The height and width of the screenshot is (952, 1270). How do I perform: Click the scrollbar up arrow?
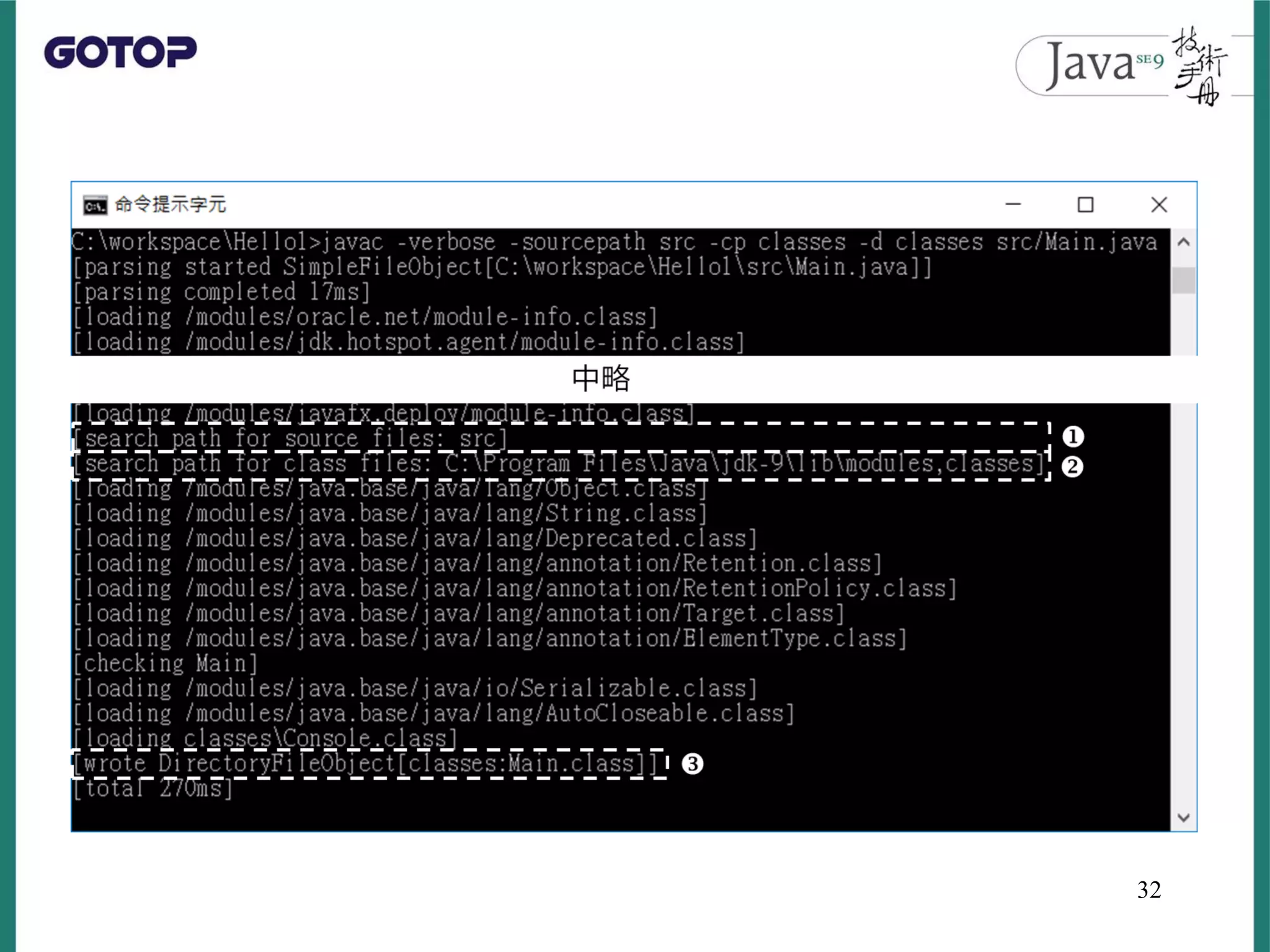(x=1183, y=242)
